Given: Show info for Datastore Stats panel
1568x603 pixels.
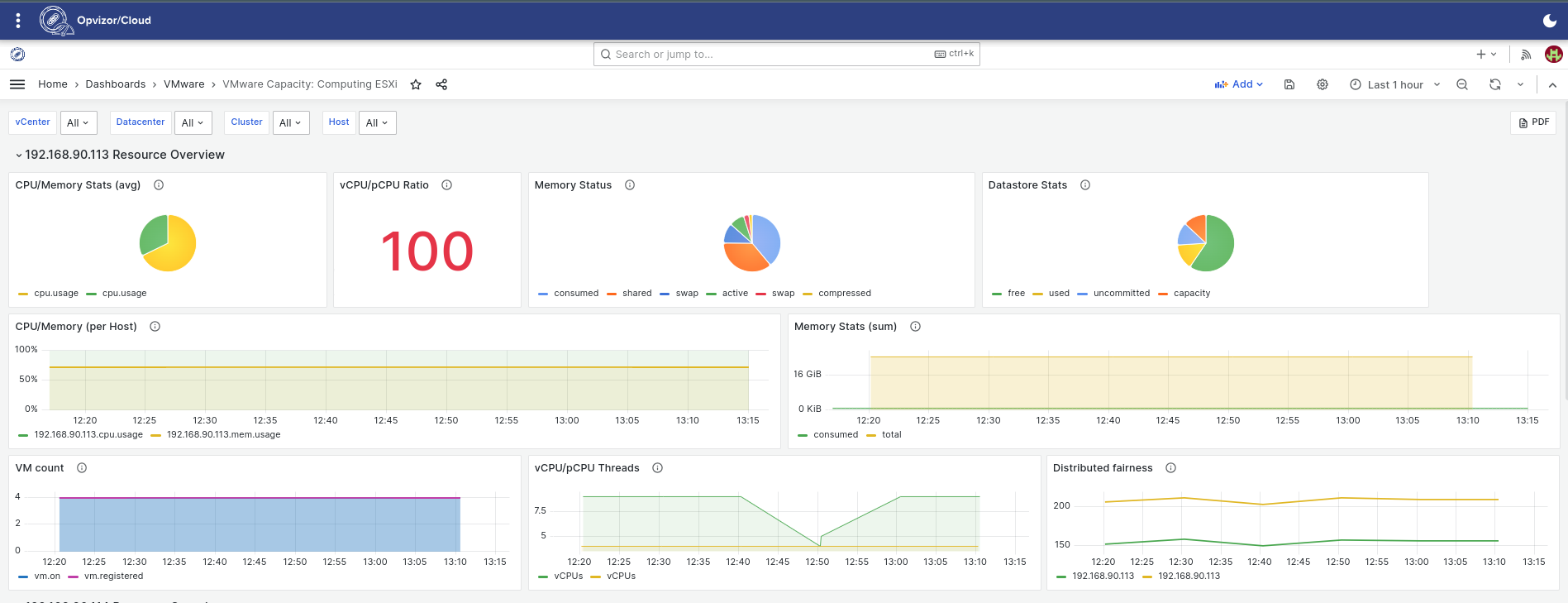Looking at the screenshot, I should point(1085,185).
